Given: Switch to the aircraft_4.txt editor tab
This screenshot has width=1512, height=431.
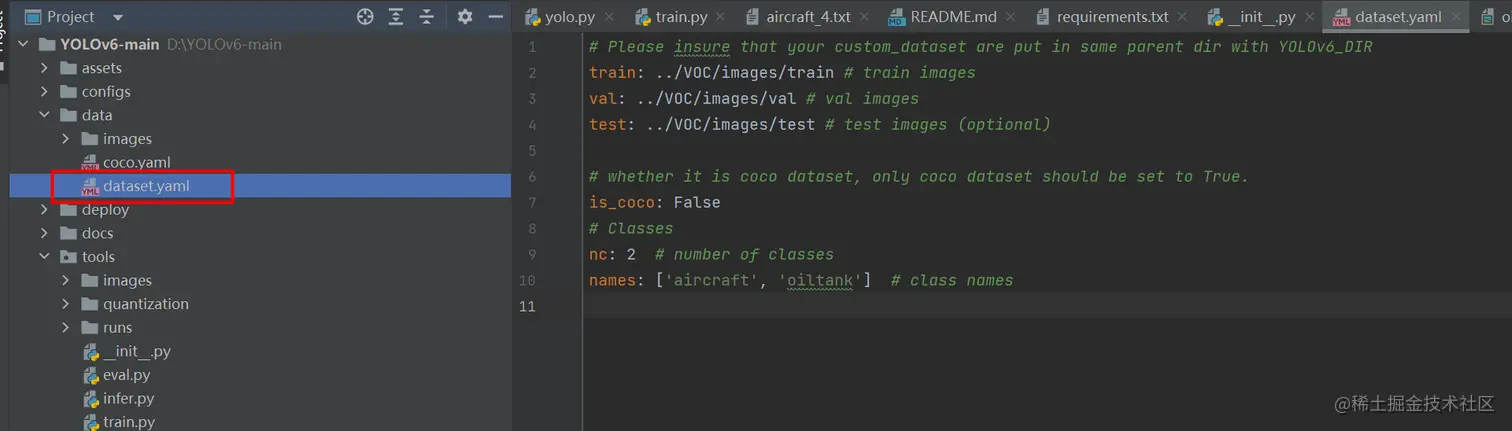Looking at the screenshot, I should click(807, 17).
